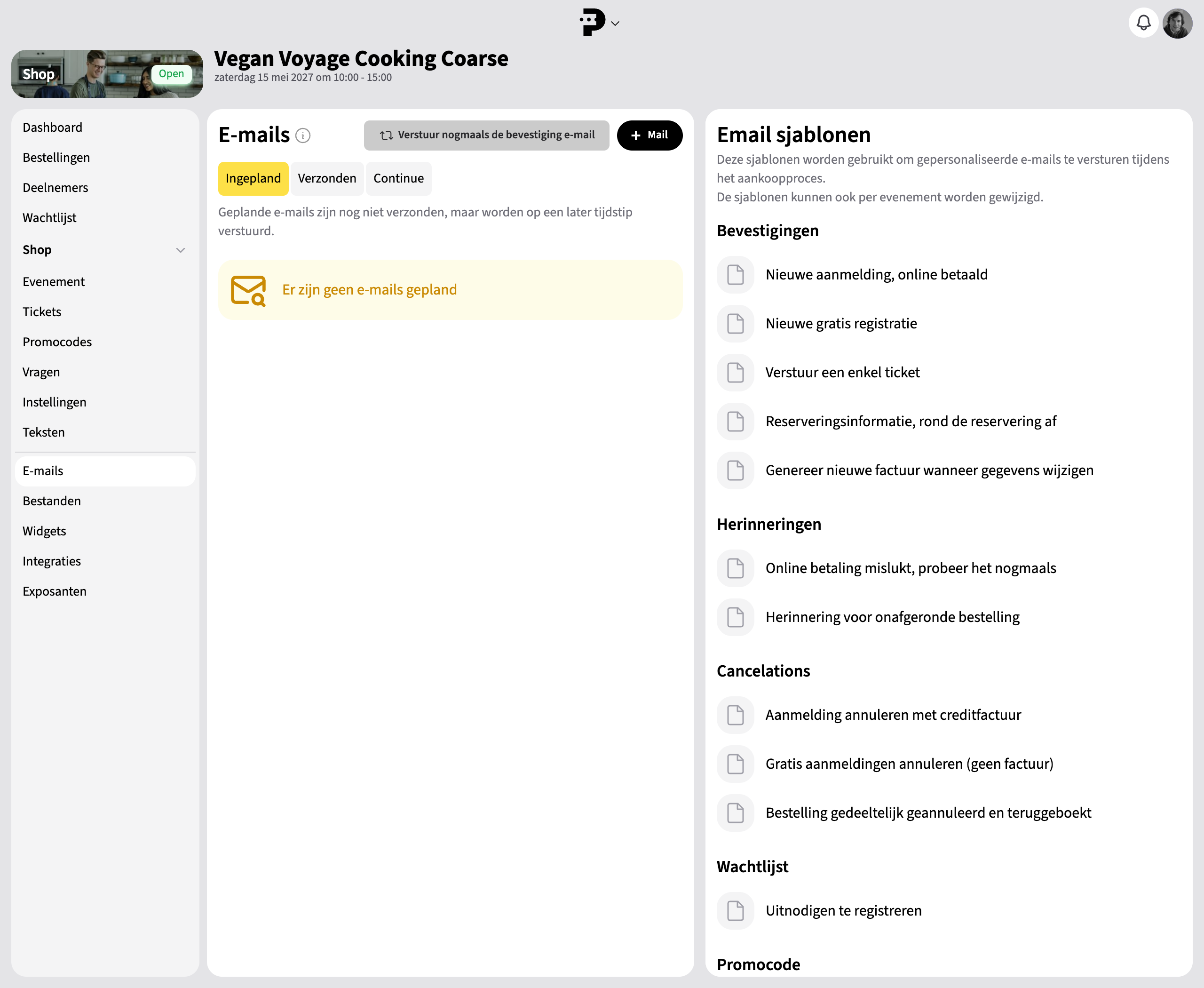The width and height of the screenshot is (1204, 988).
Task: Open Promocodes in the sidebar
Action: point(105,342)
